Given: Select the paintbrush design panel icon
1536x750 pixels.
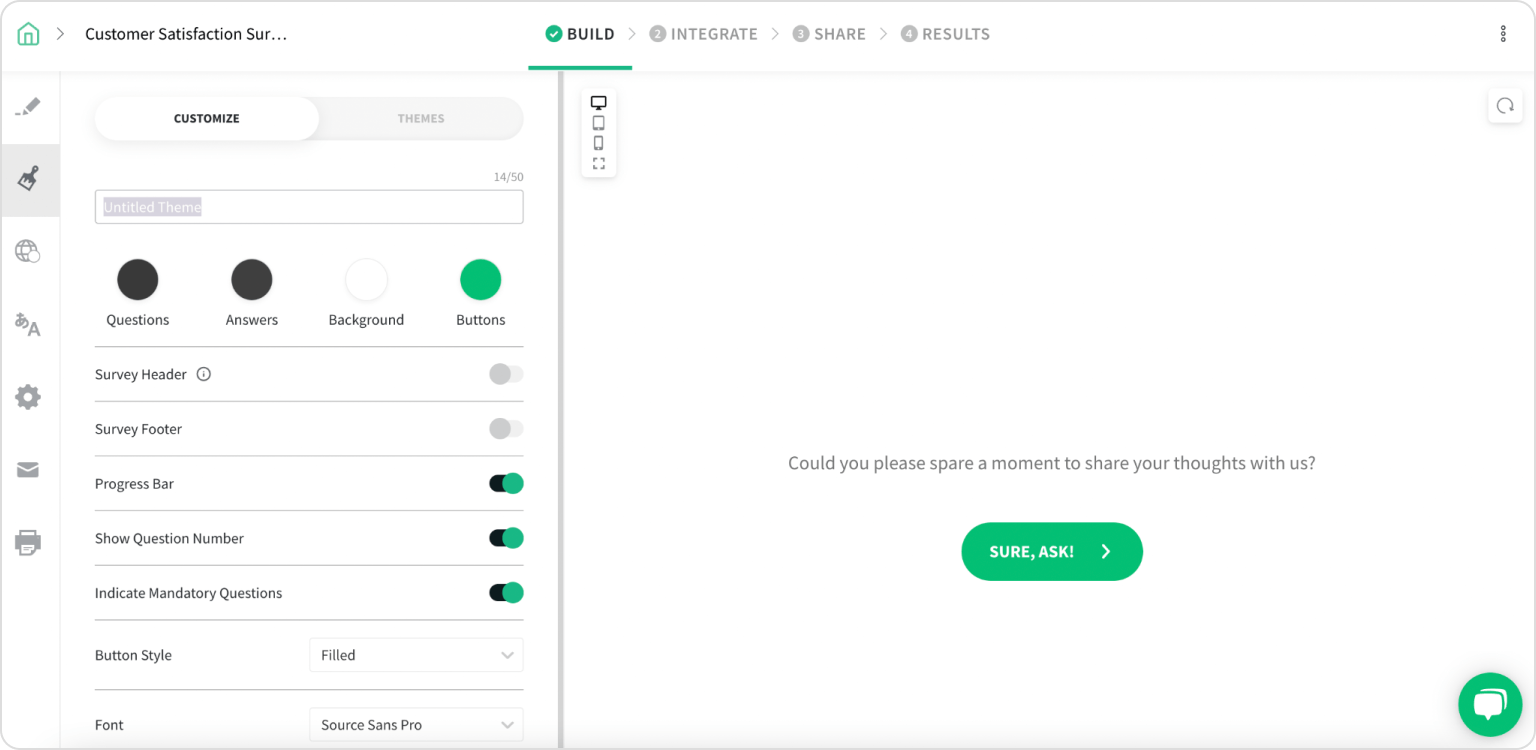Looking at the screenshot, I should [x=30, y=180].
